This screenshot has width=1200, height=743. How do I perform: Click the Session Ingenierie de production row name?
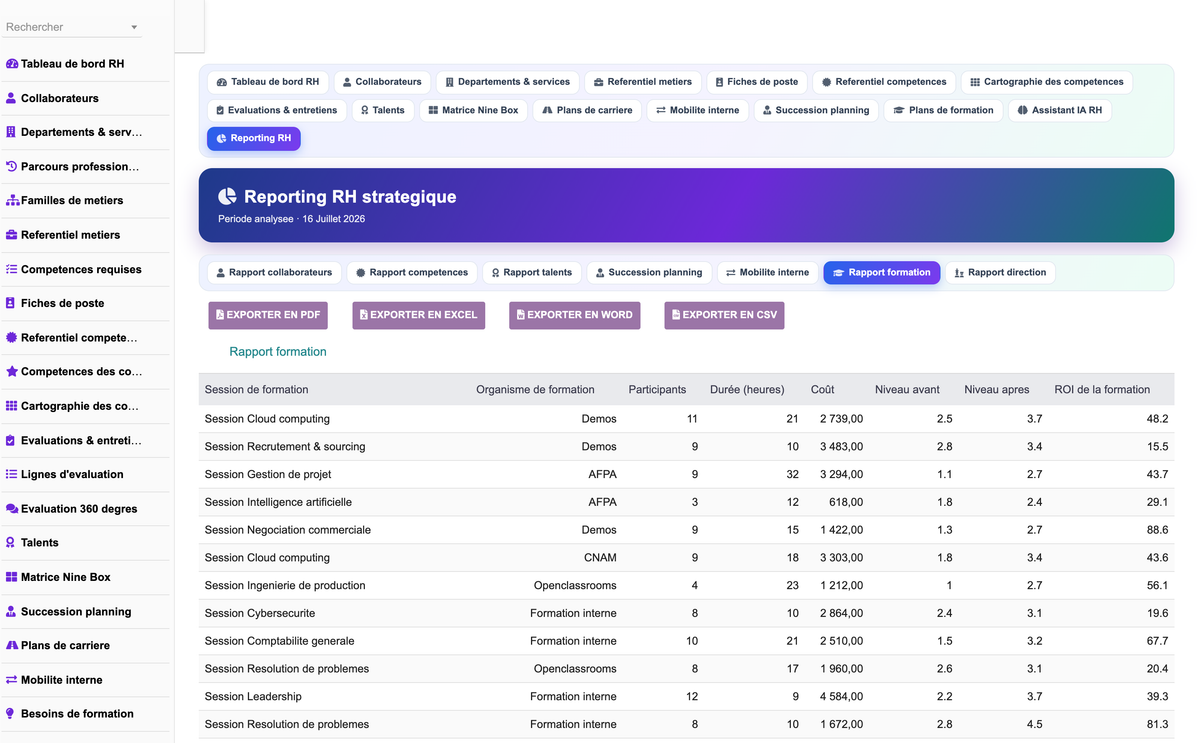[285, 586]
